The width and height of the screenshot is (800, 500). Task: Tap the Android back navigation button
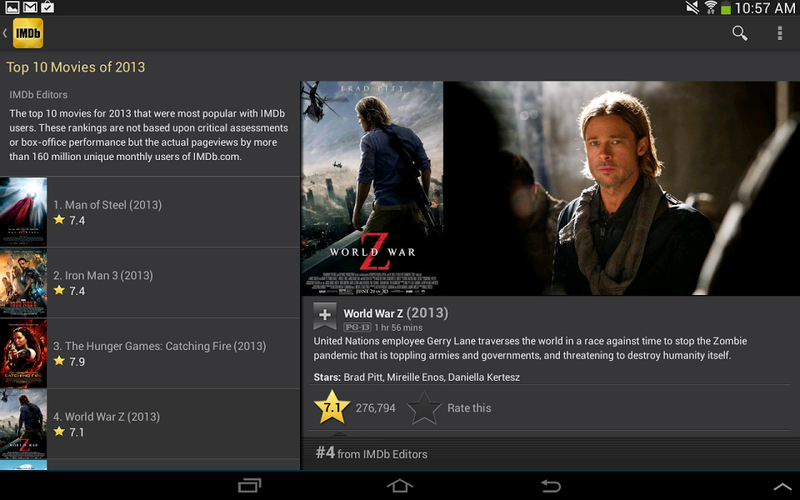coord(551,485)
